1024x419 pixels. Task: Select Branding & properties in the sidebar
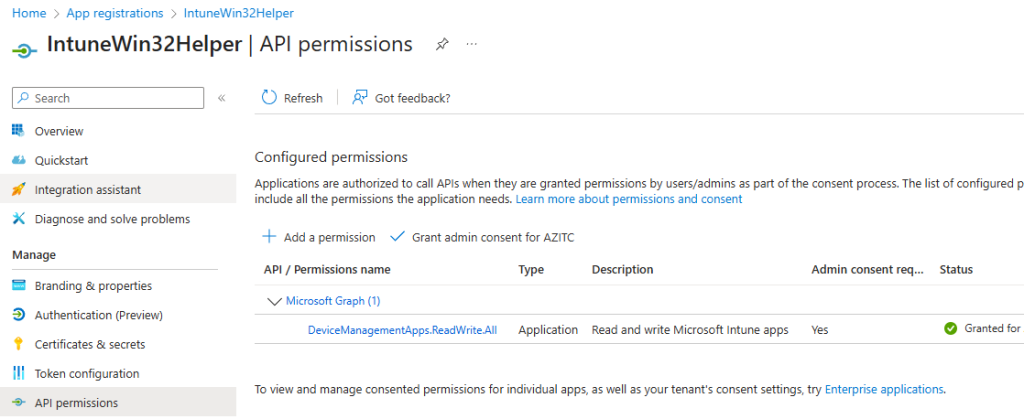pyautogui.click(x=93, y=286)
